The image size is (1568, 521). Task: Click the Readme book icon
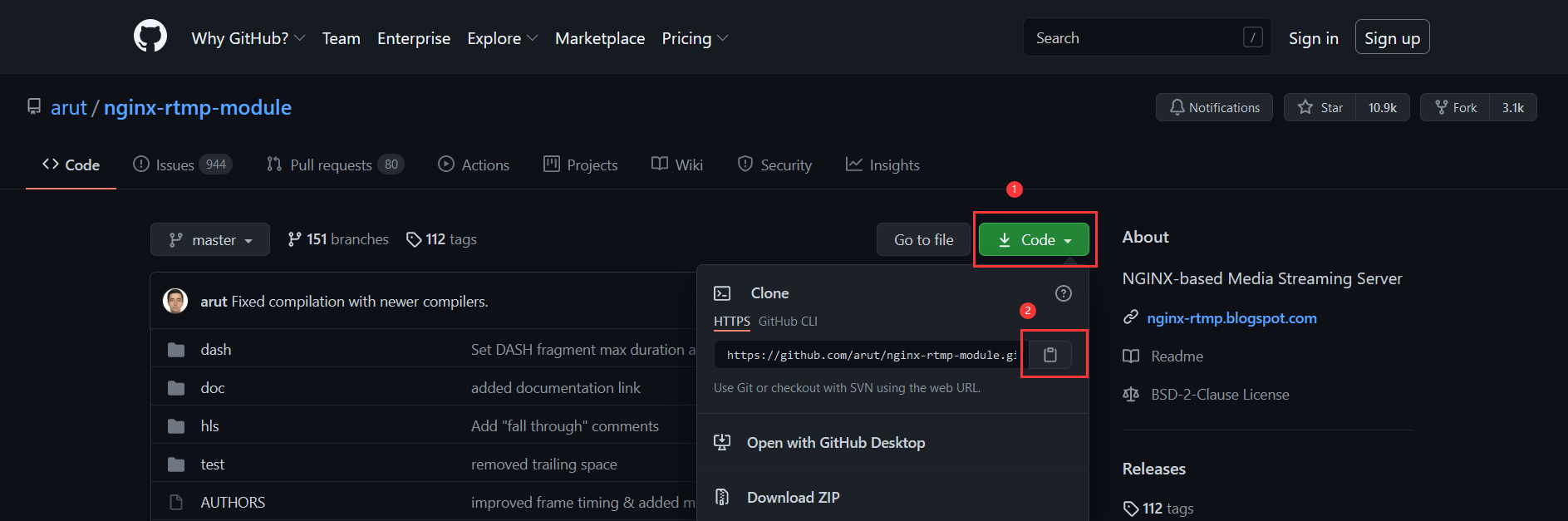click(x=1131, y=356)
